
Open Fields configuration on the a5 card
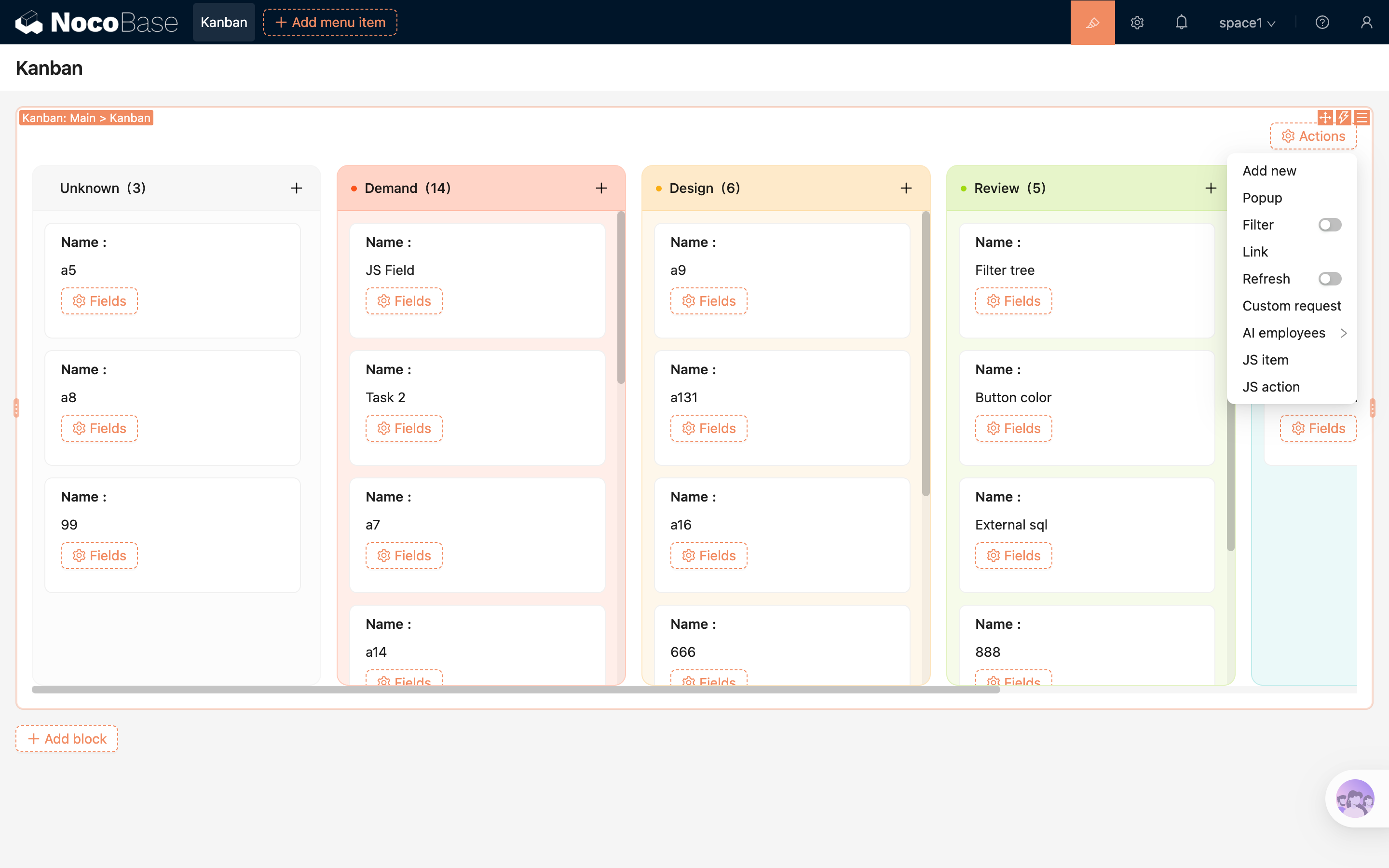point(99,301)
